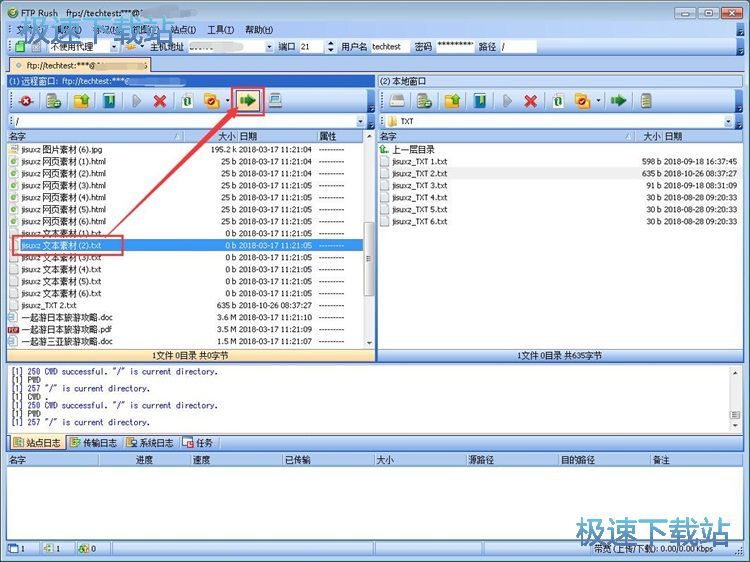Click the red X delete icon in local toolbar
Screen dimensions: 750x562
point(530,101)
